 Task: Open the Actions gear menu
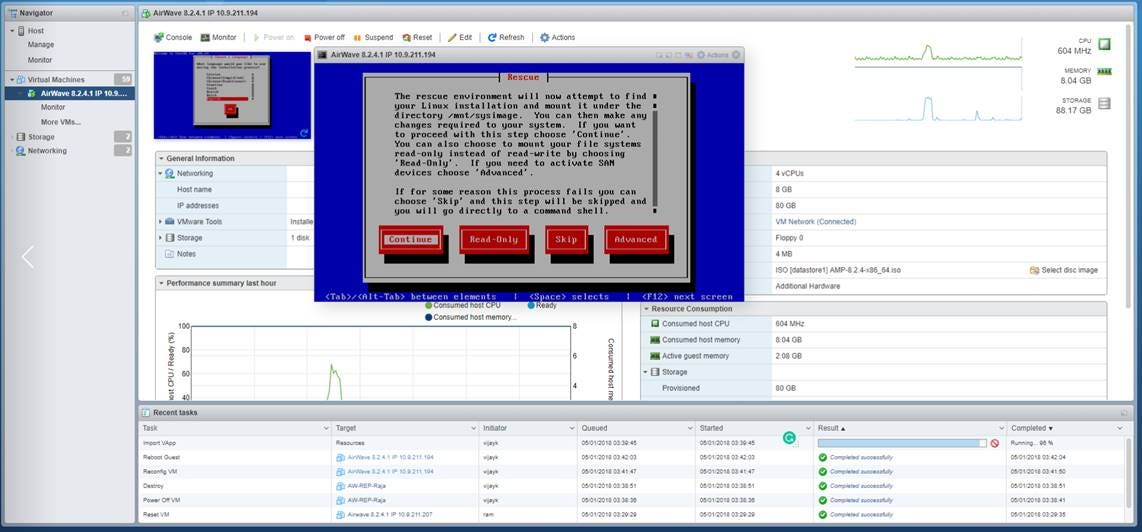[557, 37]
